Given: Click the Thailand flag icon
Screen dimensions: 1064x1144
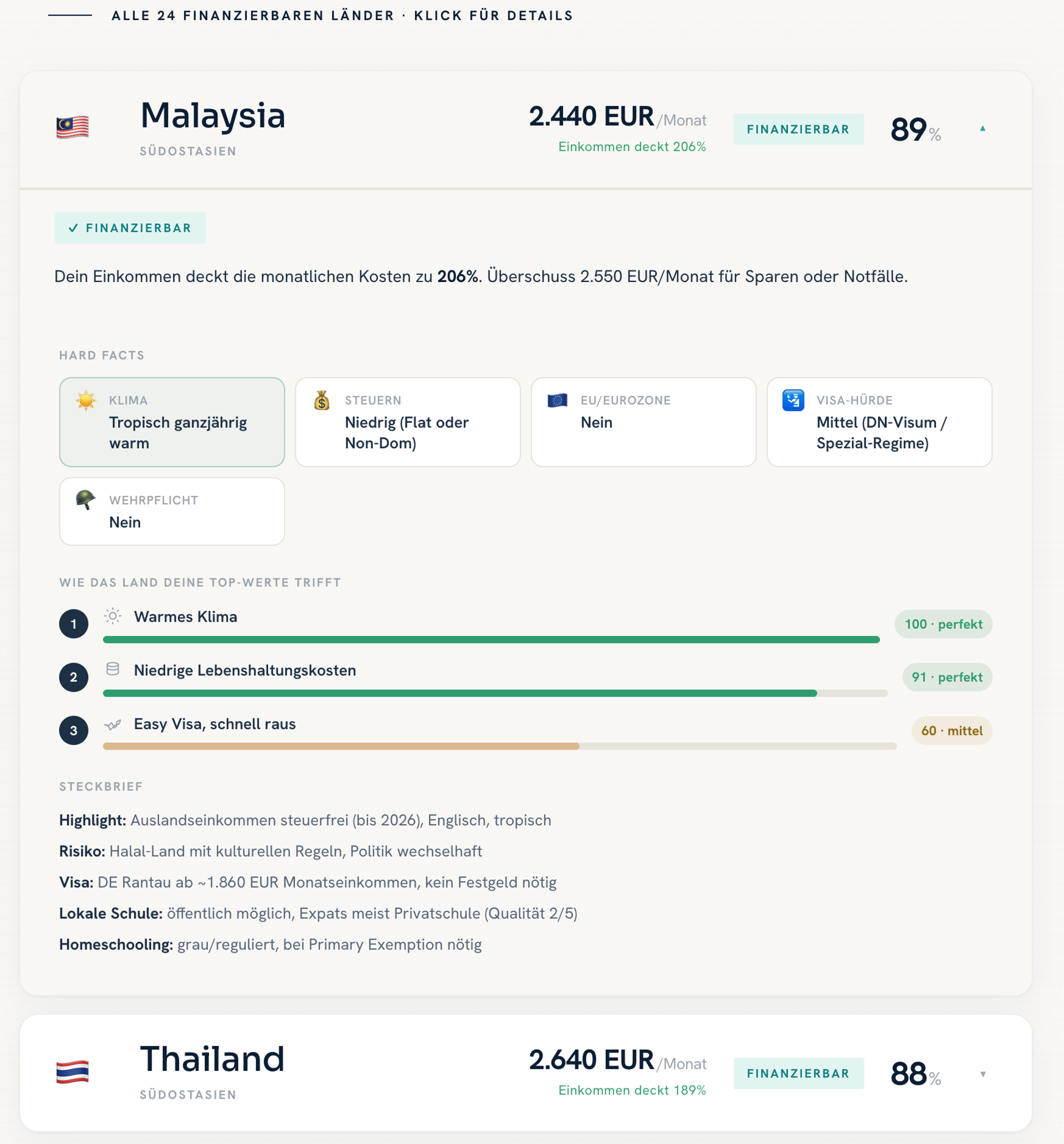Looking at the screenshot, I should (73, 1072).
